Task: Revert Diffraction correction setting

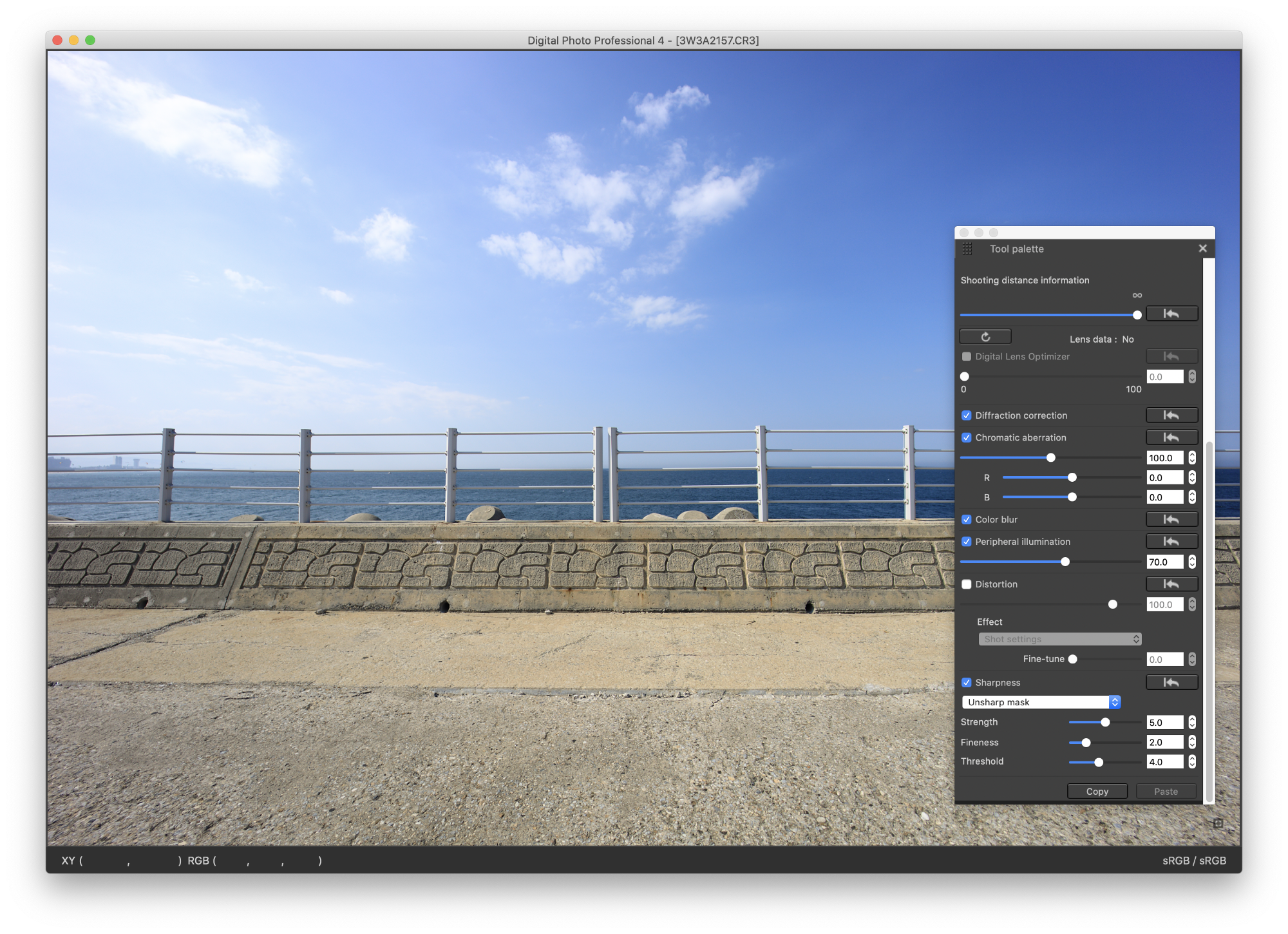Action: pos(1171,415)
